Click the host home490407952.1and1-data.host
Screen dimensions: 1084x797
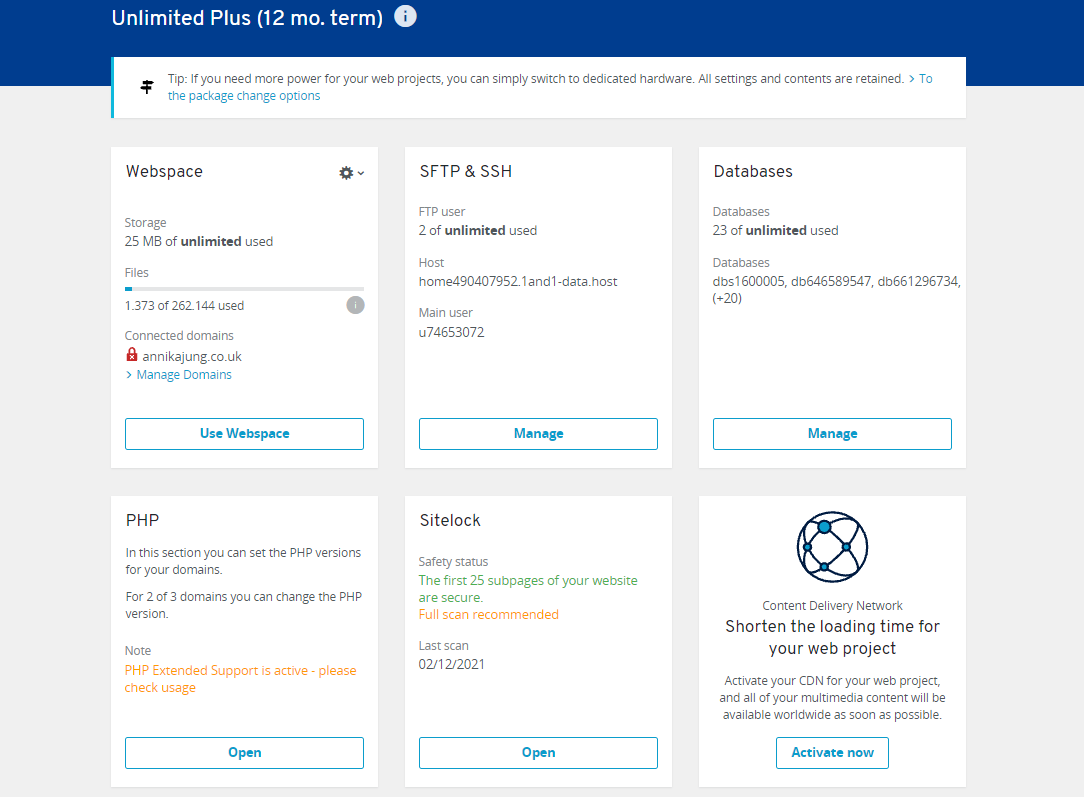point(518,281)
